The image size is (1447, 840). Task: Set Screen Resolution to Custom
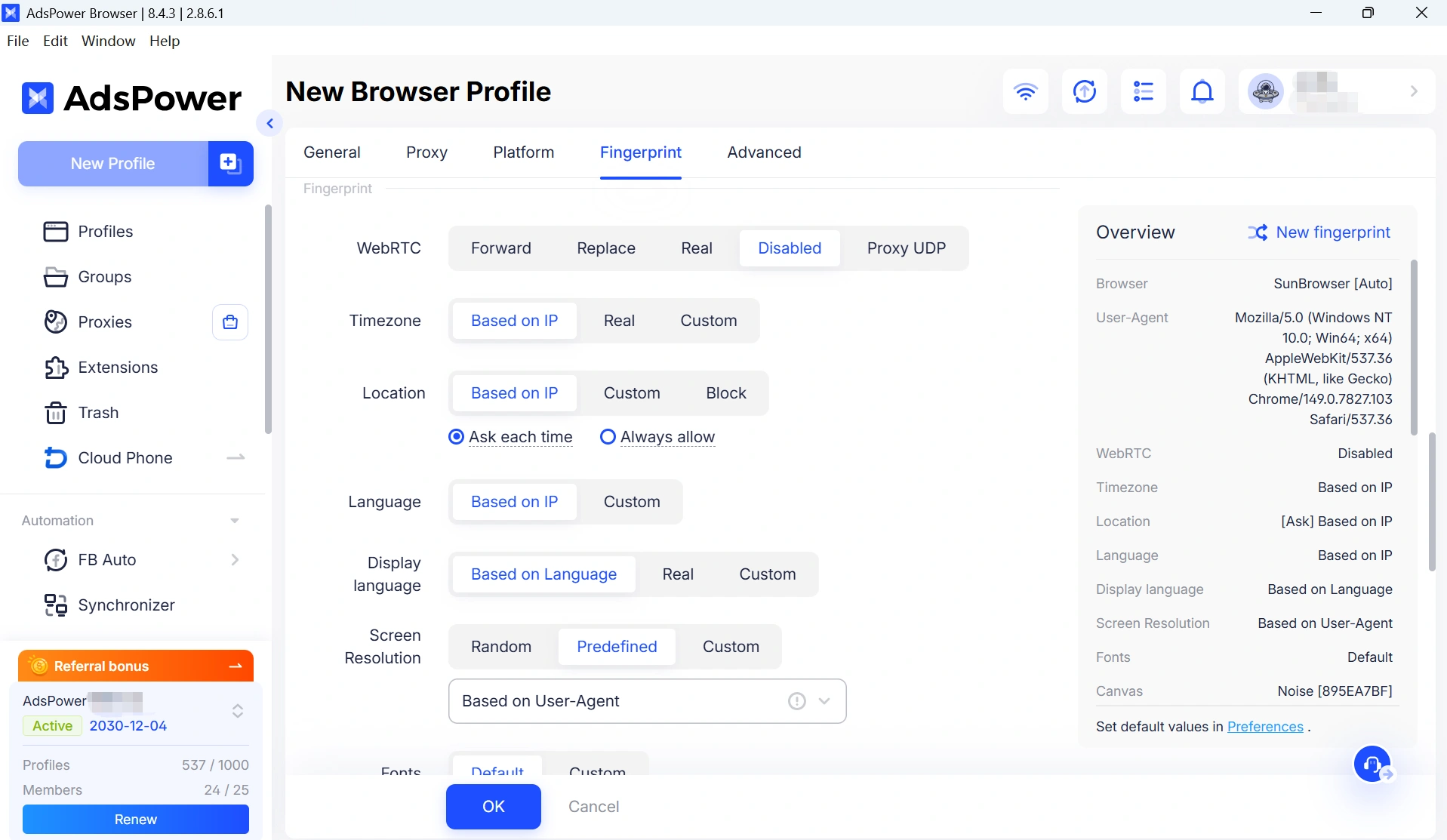coord(731,647)
